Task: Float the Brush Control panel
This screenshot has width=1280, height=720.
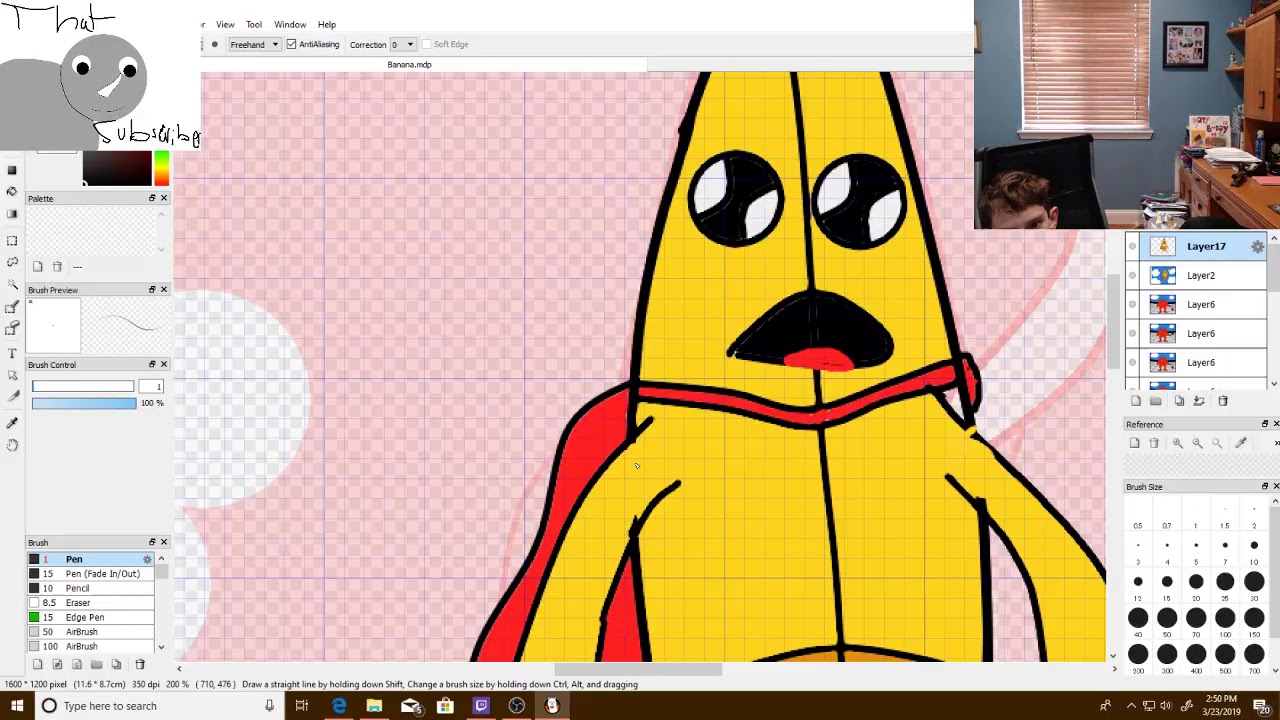Action: pos(152,364)
